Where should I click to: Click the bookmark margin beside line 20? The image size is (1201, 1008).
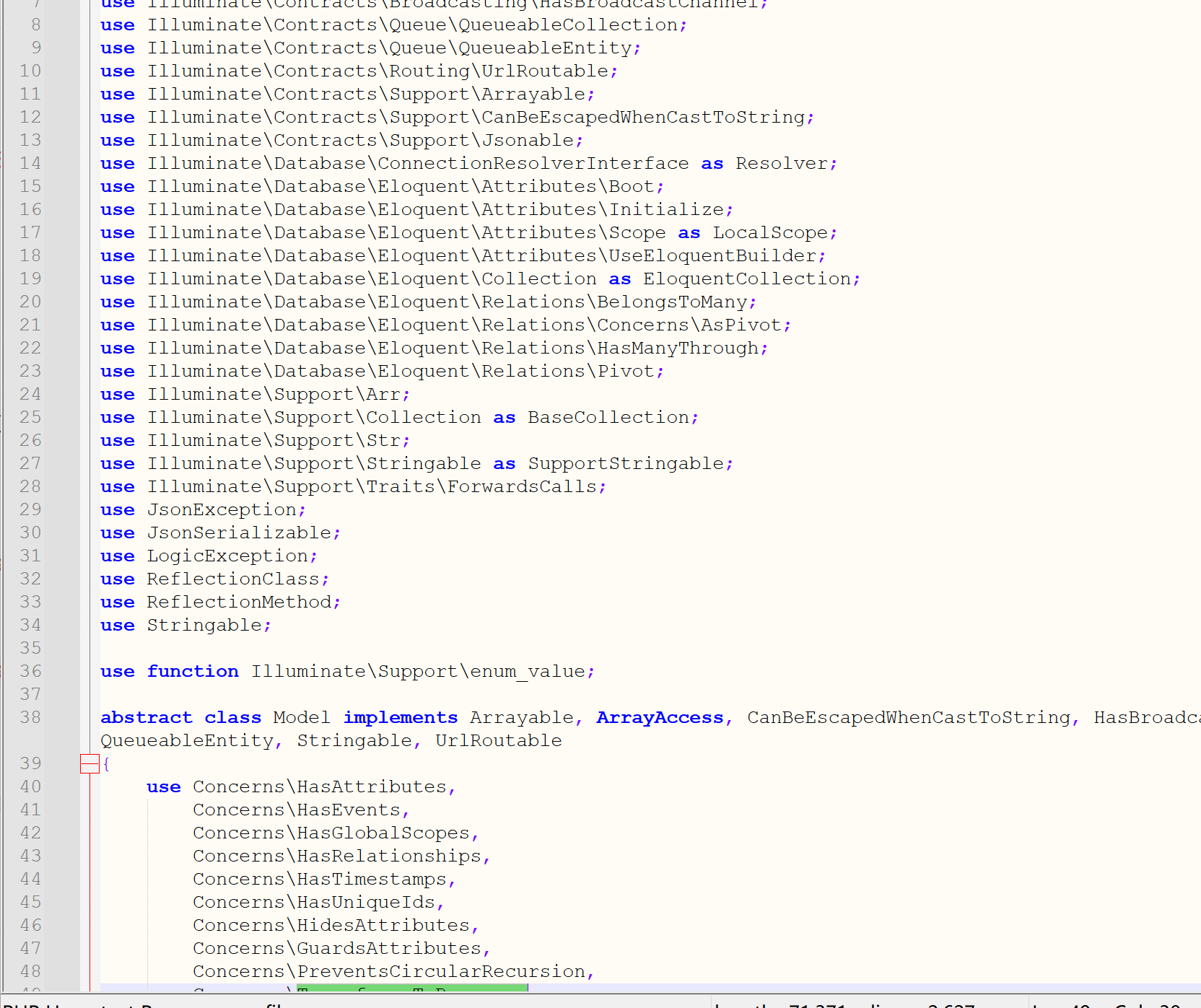coord(62,302)
